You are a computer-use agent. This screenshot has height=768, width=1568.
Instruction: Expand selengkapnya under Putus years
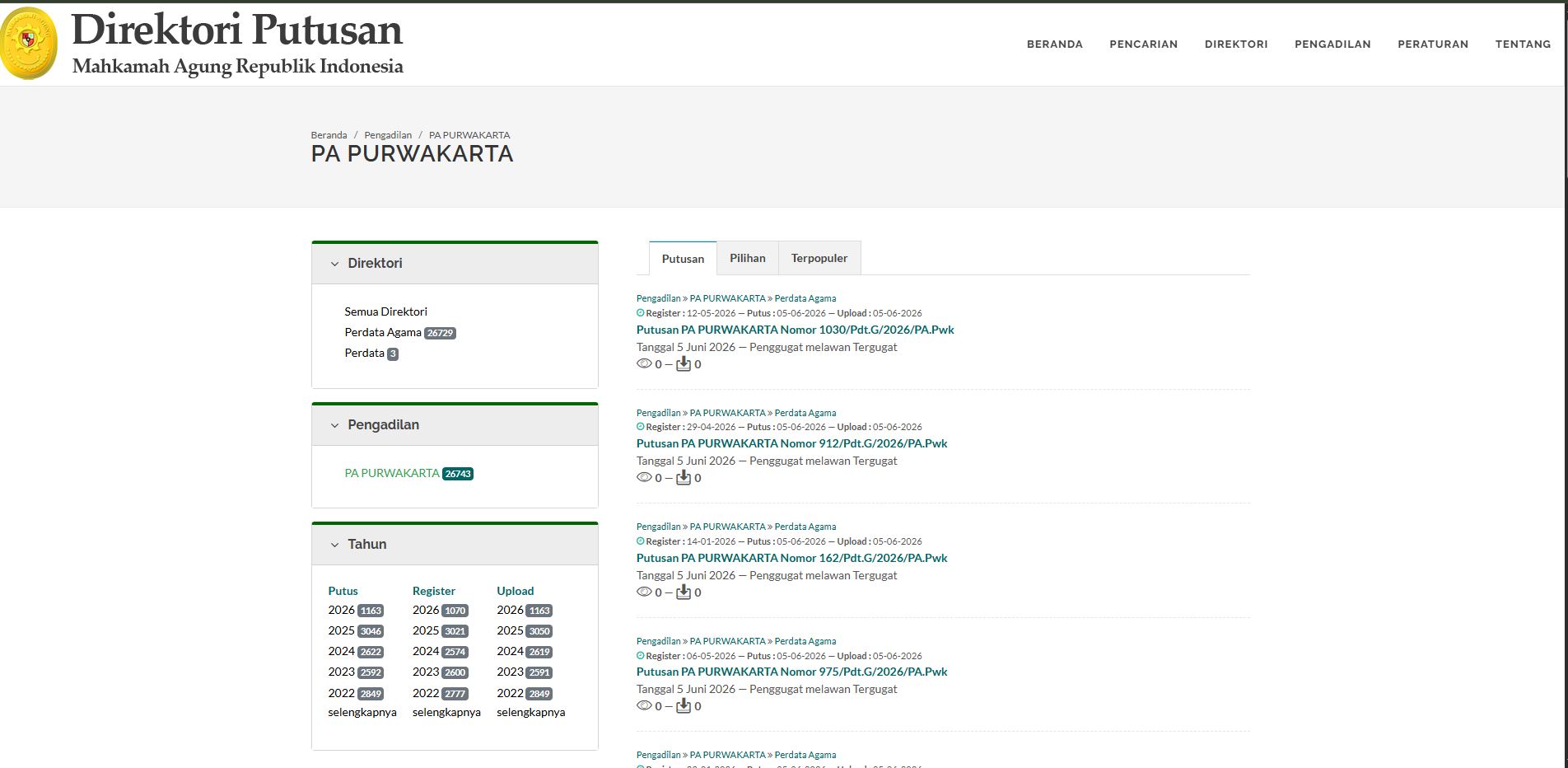point(362,712)
